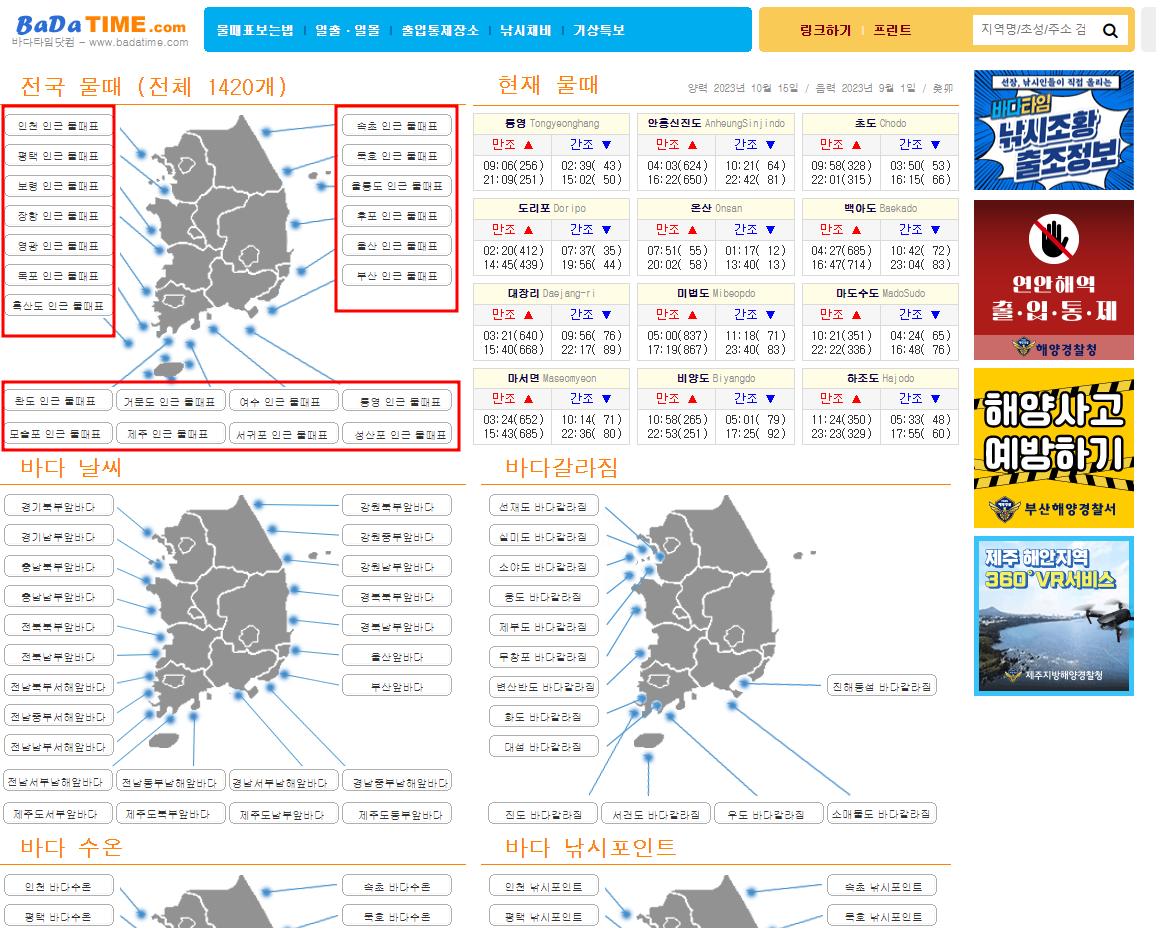Open 소매물도 바다갈라짐 button
This screenshot has height=928, width=1156.
coord(882,814)
